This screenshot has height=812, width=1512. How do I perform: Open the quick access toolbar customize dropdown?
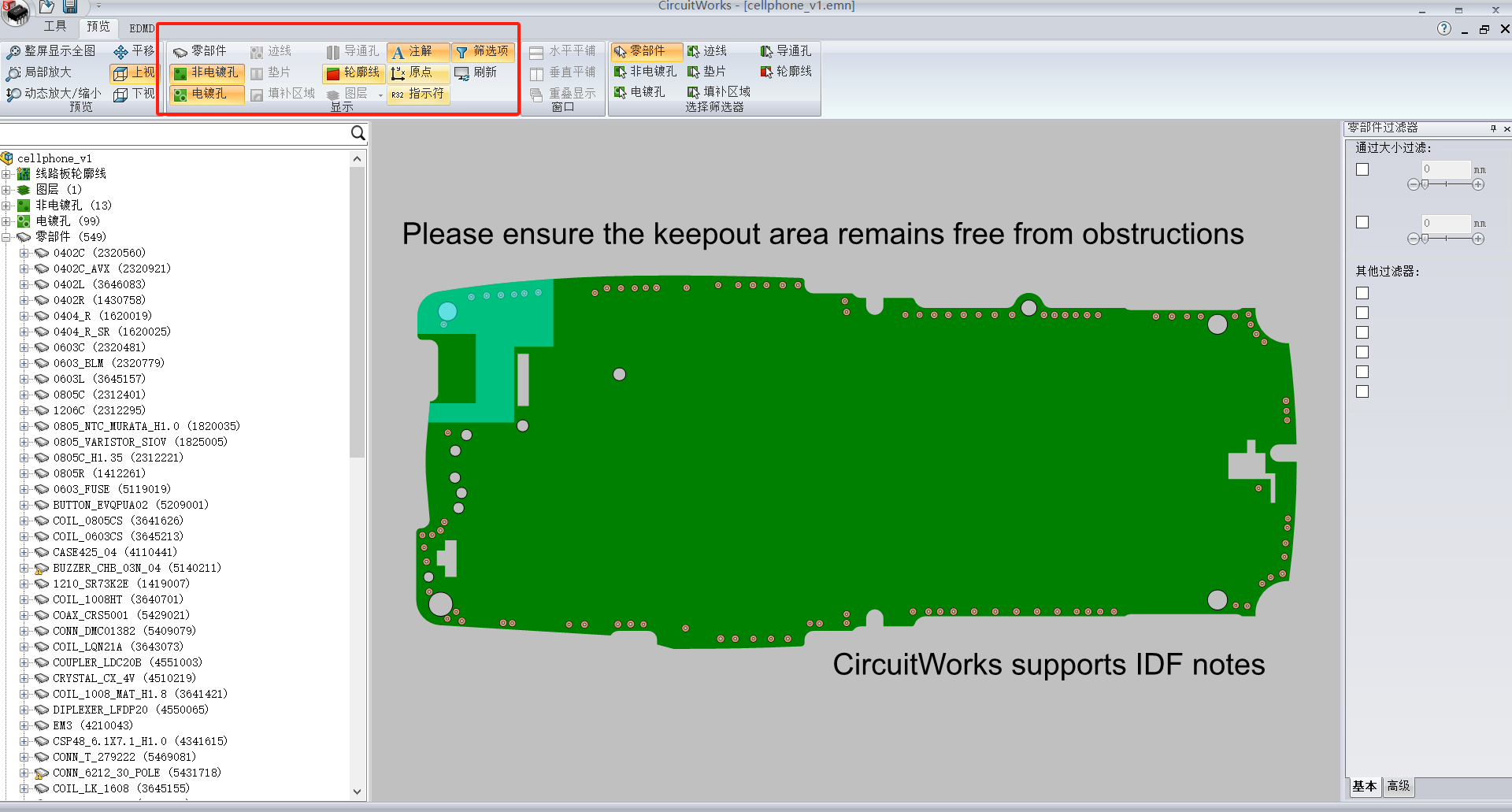click(98, 7)
